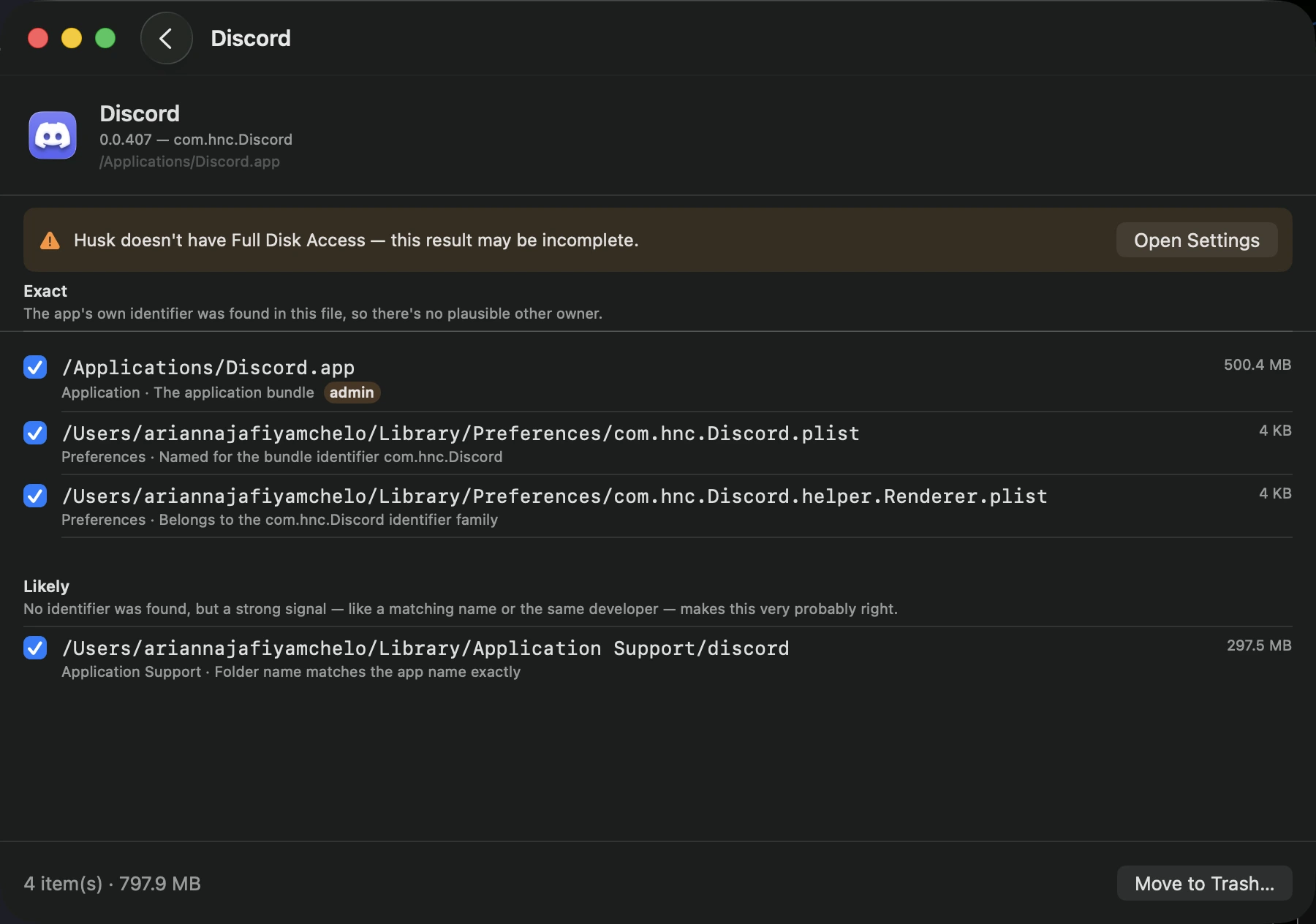Click the 4 KB size of helper.Renderer.plist
Image resolution: width=1316 pixels, height=924 pixels.
tap(1275, 493)
